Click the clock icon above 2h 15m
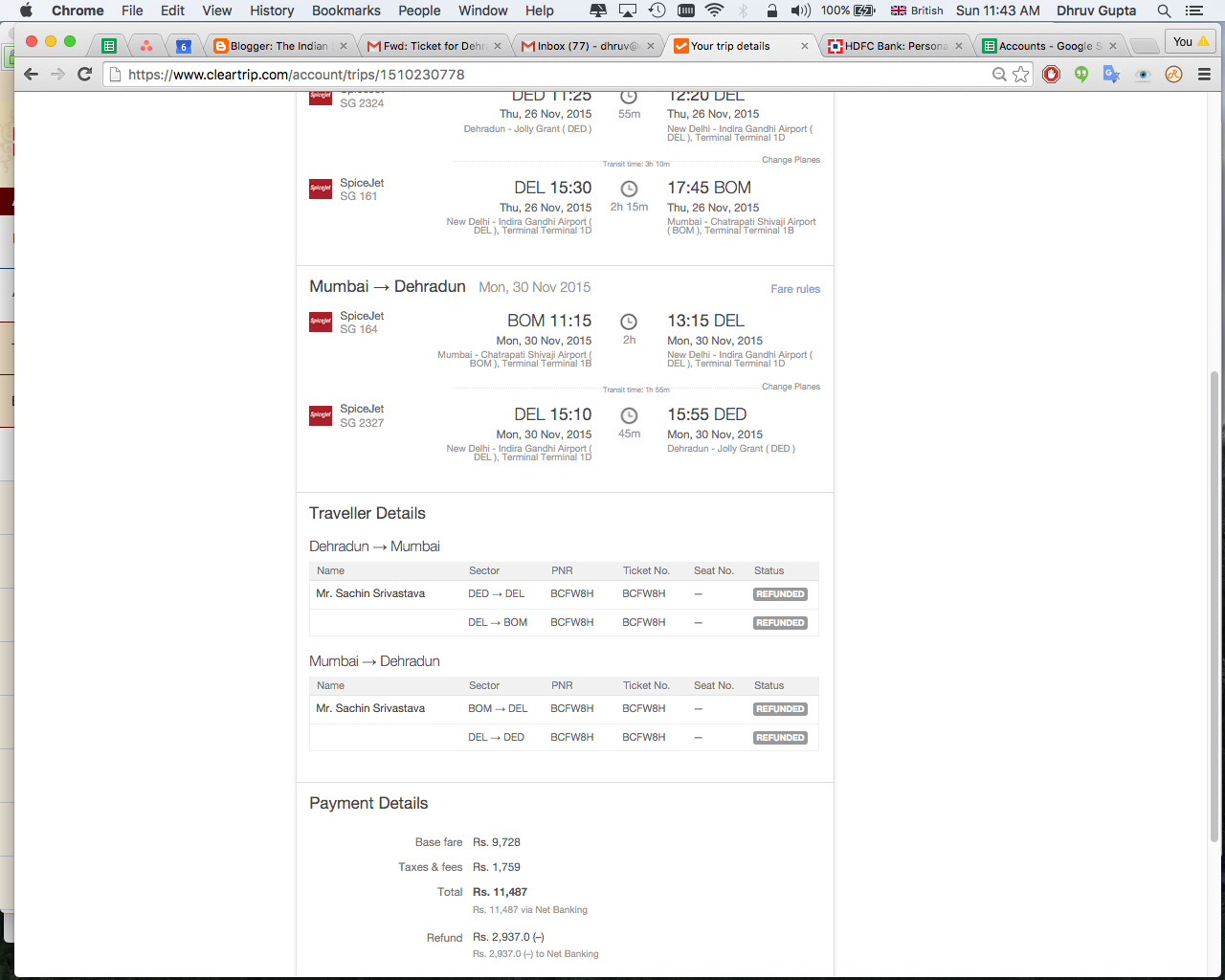 [x=629, y=189]
